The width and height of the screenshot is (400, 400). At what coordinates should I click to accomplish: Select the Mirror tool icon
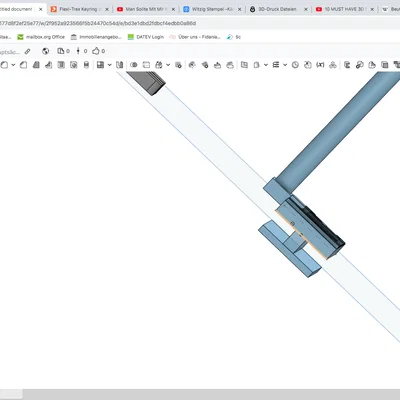pos(119,65)
